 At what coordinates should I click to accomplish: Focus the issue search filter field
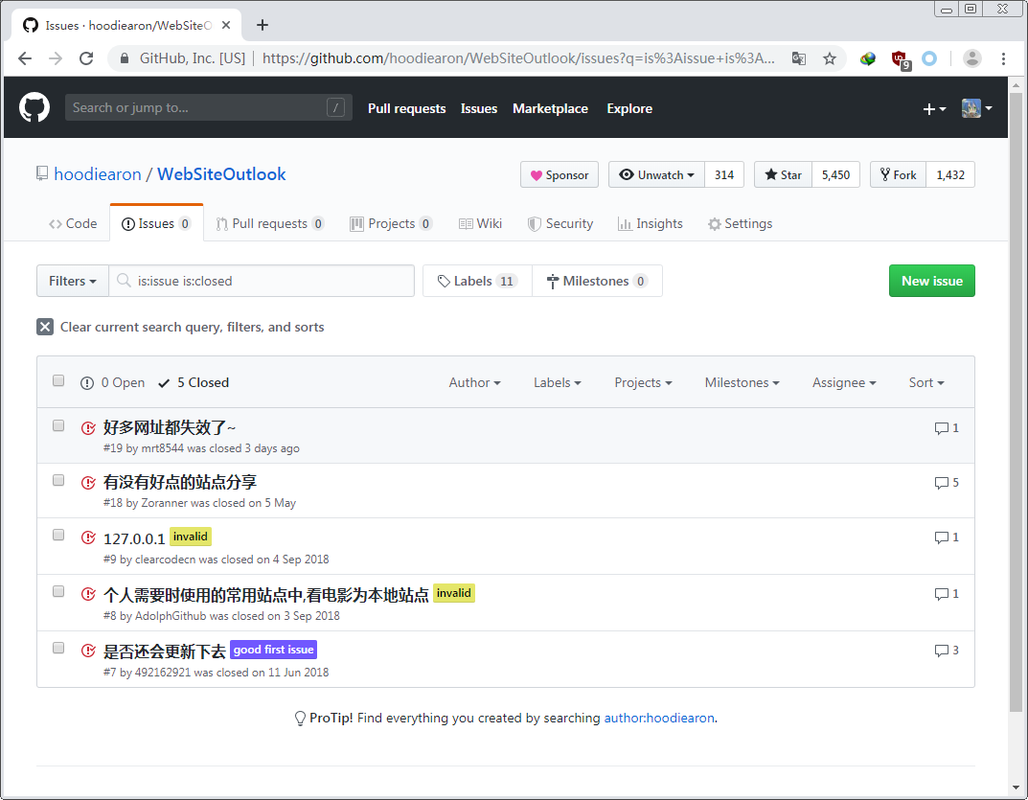click(262, 281)
